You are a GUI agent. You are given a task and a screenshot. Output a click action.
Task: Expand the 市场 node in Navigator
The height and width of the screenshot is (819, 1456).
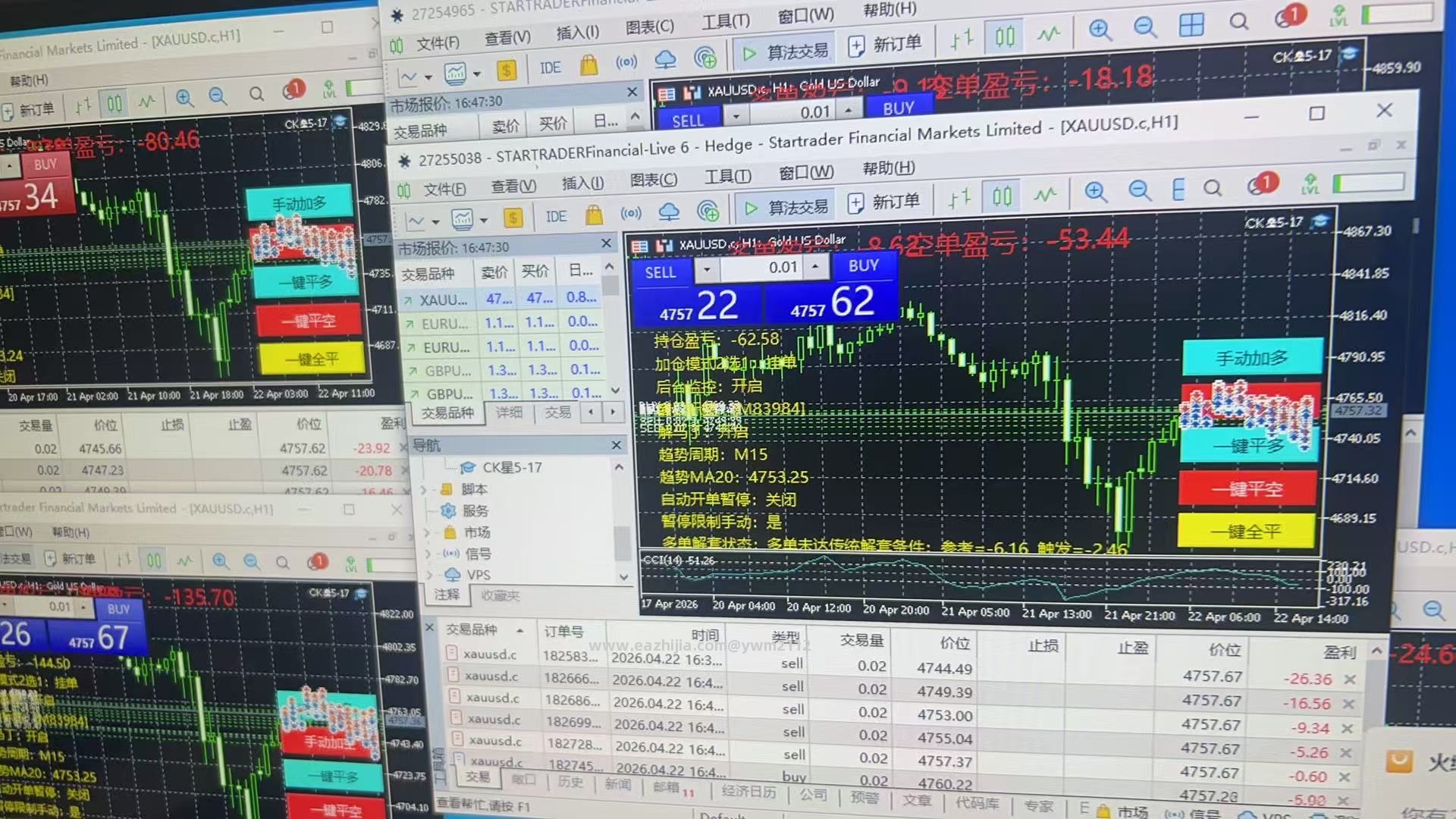coord(427,533)
